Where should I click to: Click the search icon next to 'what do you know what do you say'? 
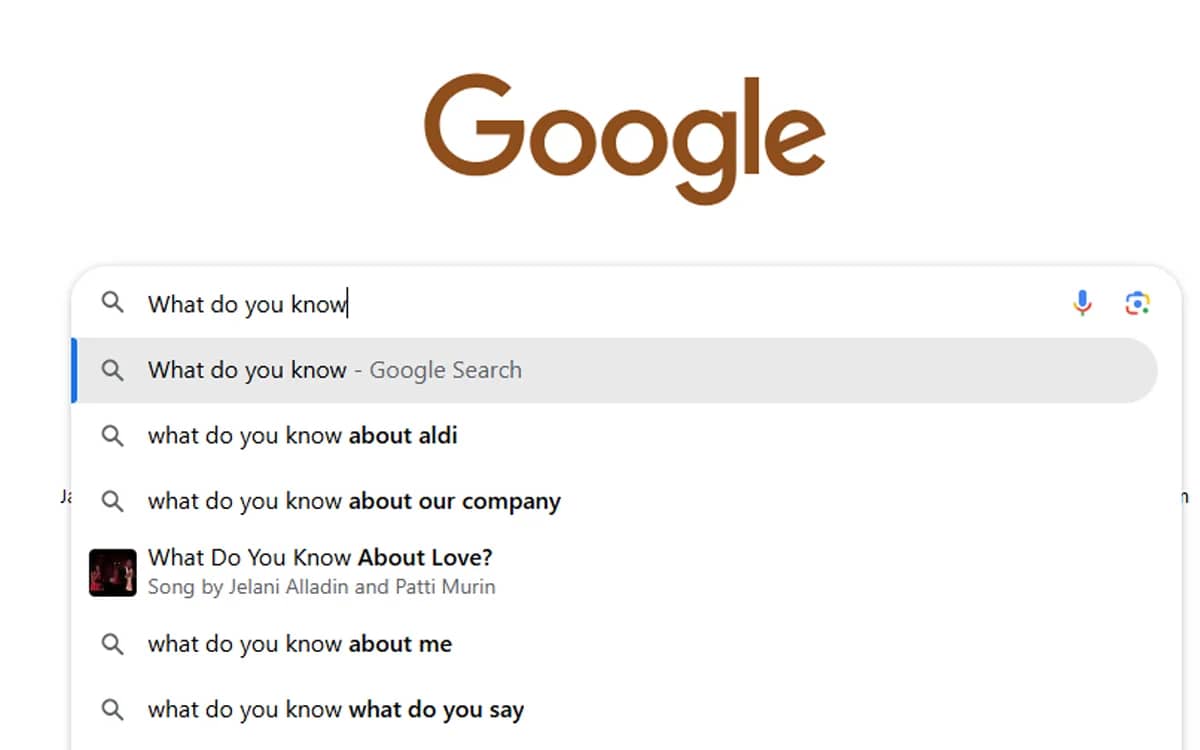112,709
